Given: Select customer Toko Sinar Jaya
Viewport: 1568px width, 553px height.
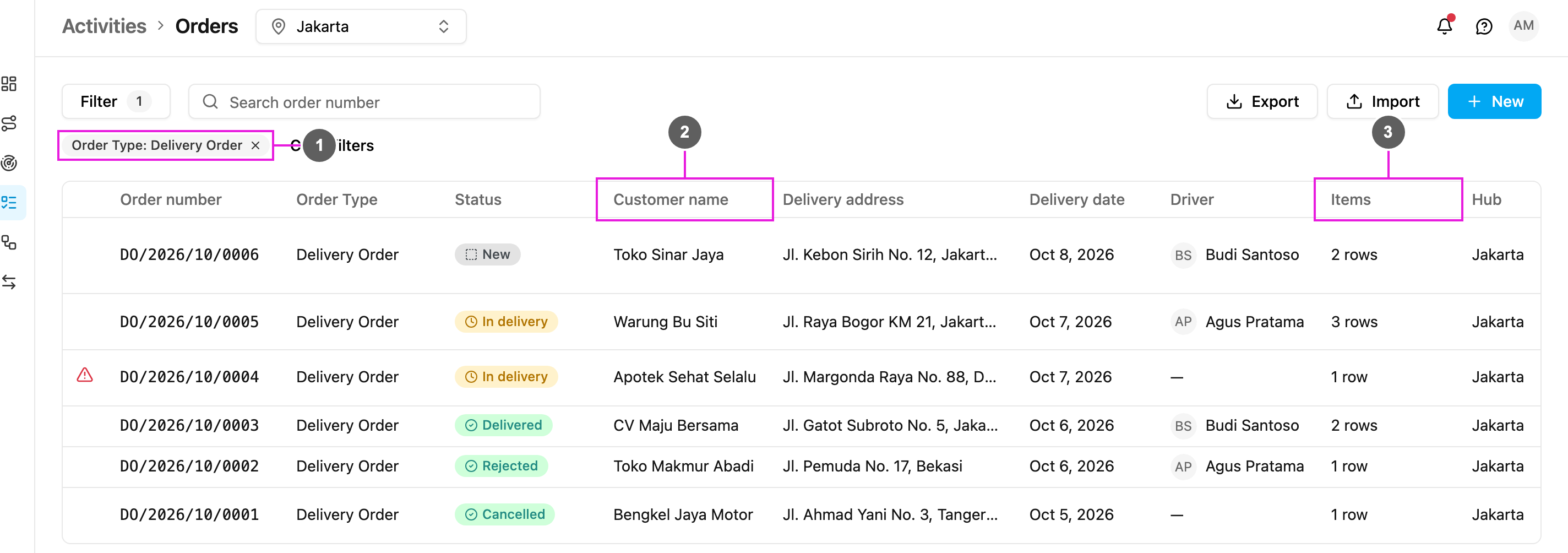Looking at the screenshot, I should point(668,254).
